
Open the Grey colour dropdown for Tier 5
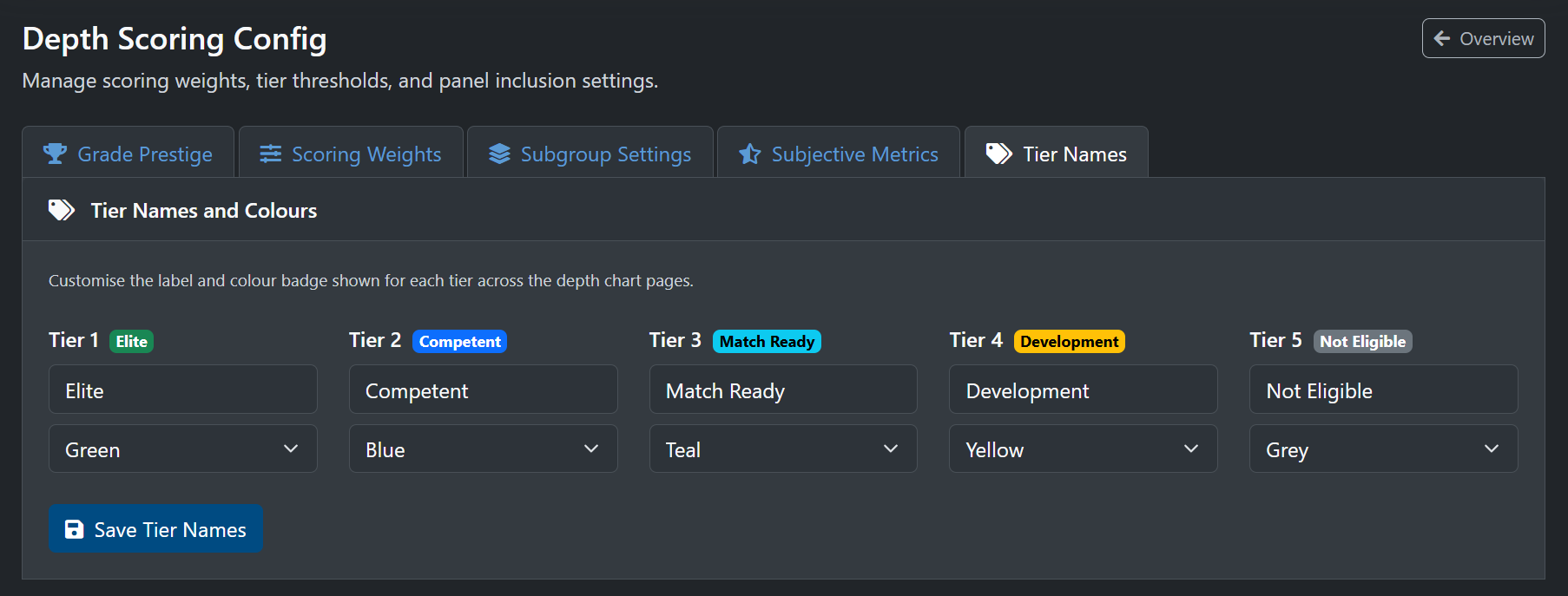tap(1382, 449)
